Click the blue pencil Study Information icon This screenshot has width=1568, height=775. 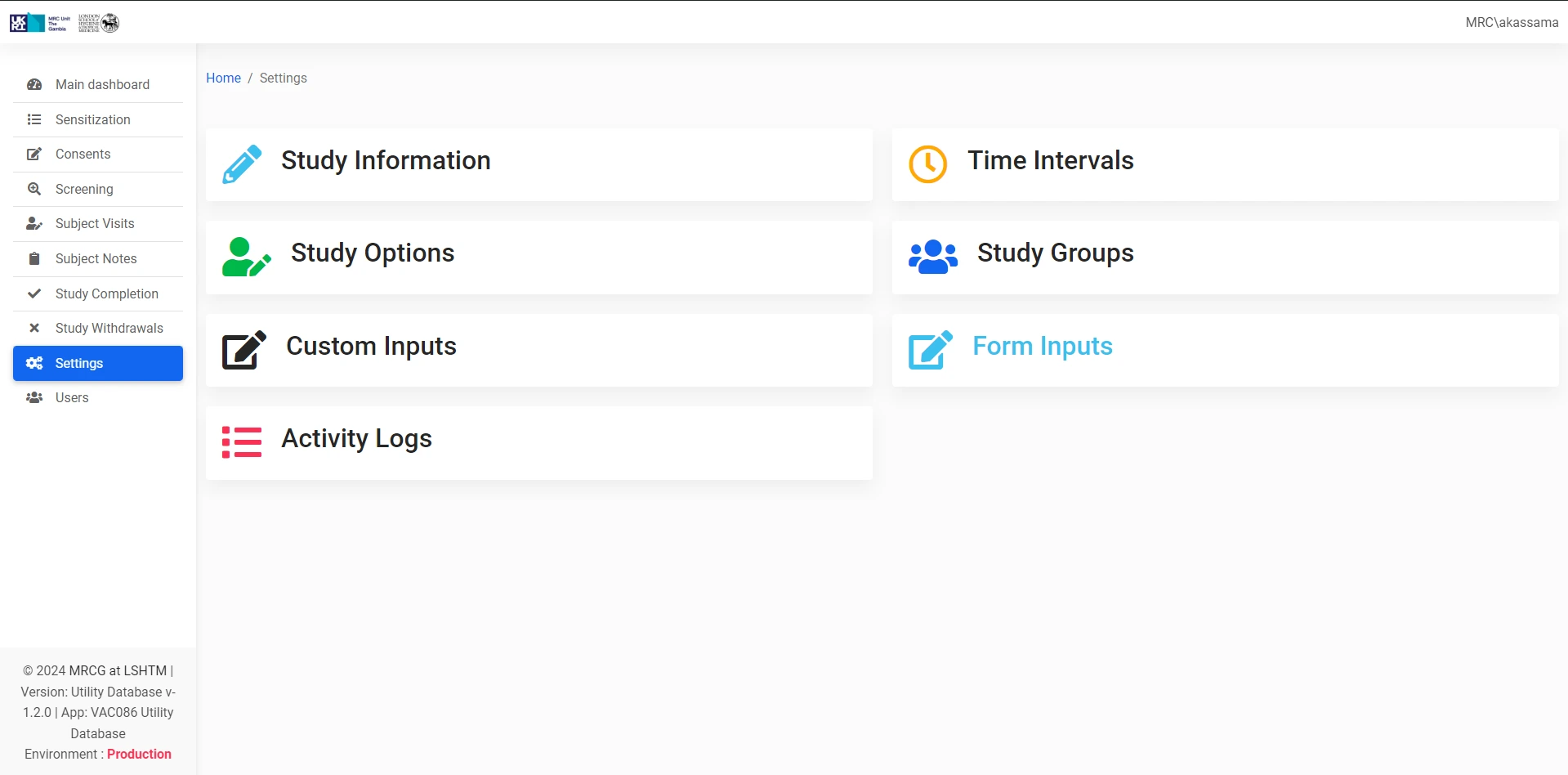(x=242, y=164)
